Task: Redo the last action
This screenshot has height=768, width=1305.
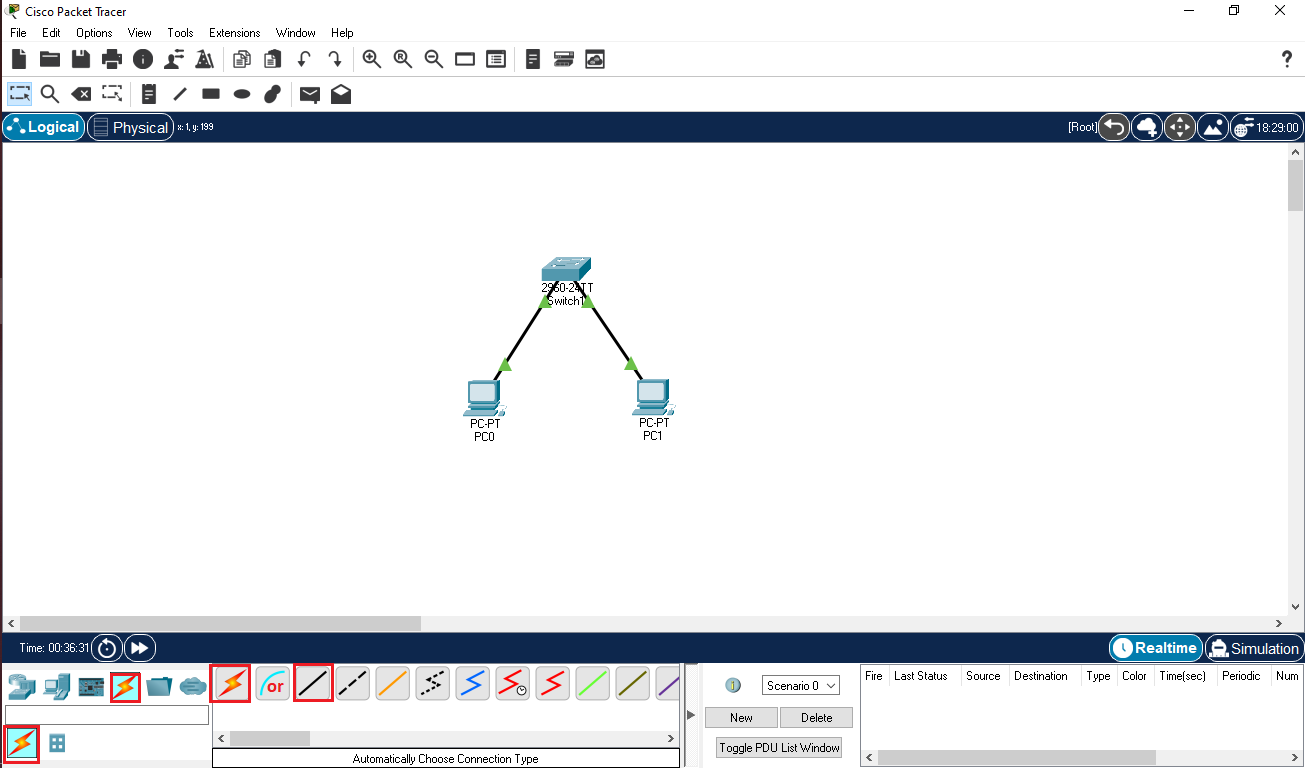Action: (335, 59)
